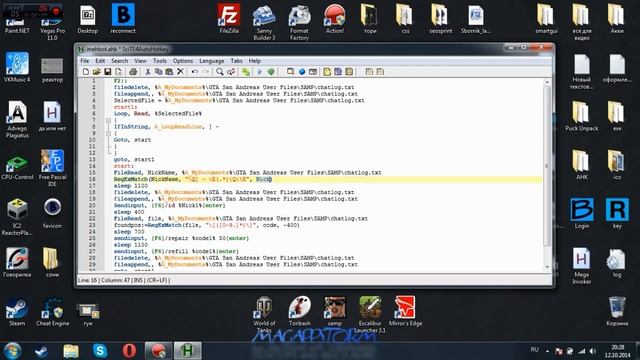
Task: Click the "Goto, start" code line
Action: [132, 140]
